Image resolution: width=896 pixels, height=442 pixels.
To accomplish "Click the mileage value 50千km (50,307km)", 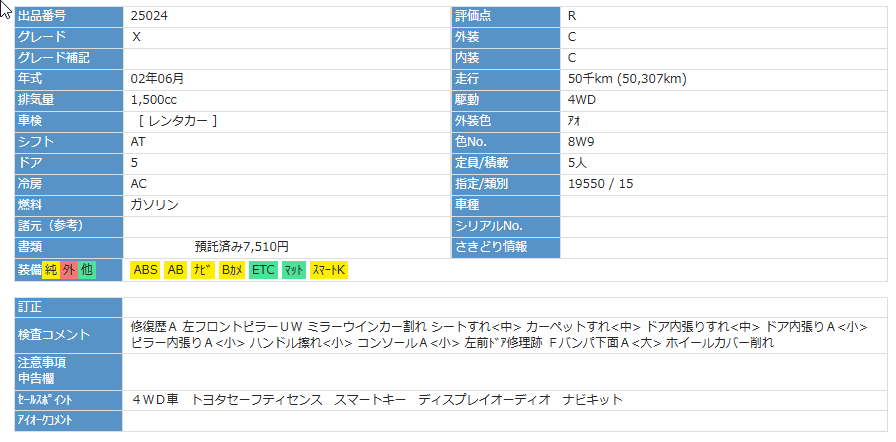I will pyautogui.click(x=626, y=79).
